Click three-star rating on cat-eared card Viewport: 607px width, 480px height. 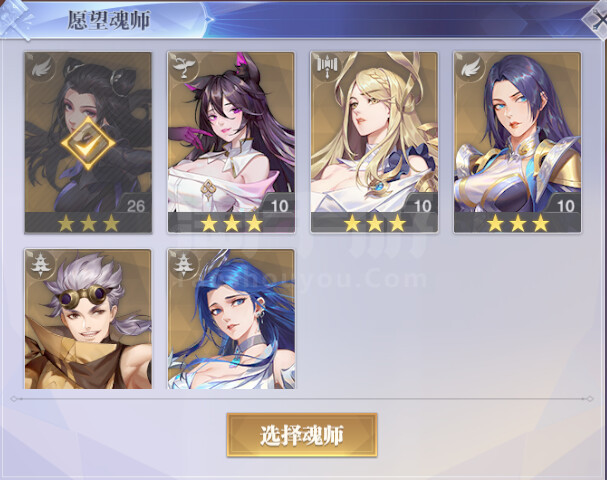tap(231, 223)
